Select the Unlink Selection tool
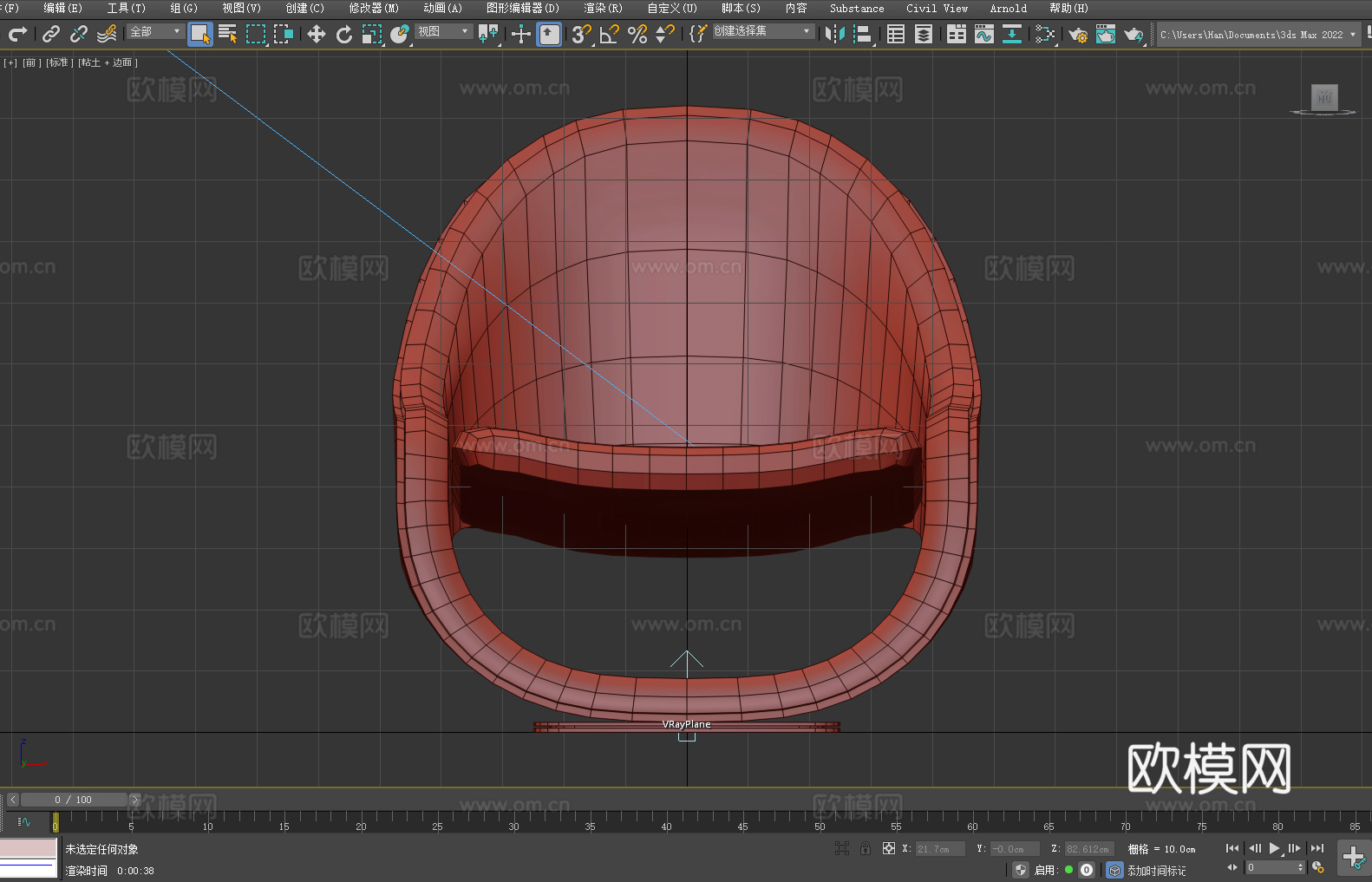 tap(79, 34)
